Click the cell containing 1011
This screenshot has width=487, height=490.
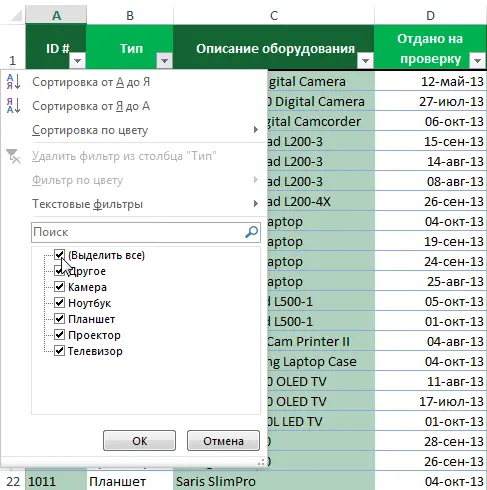click(x=56, y=481)
